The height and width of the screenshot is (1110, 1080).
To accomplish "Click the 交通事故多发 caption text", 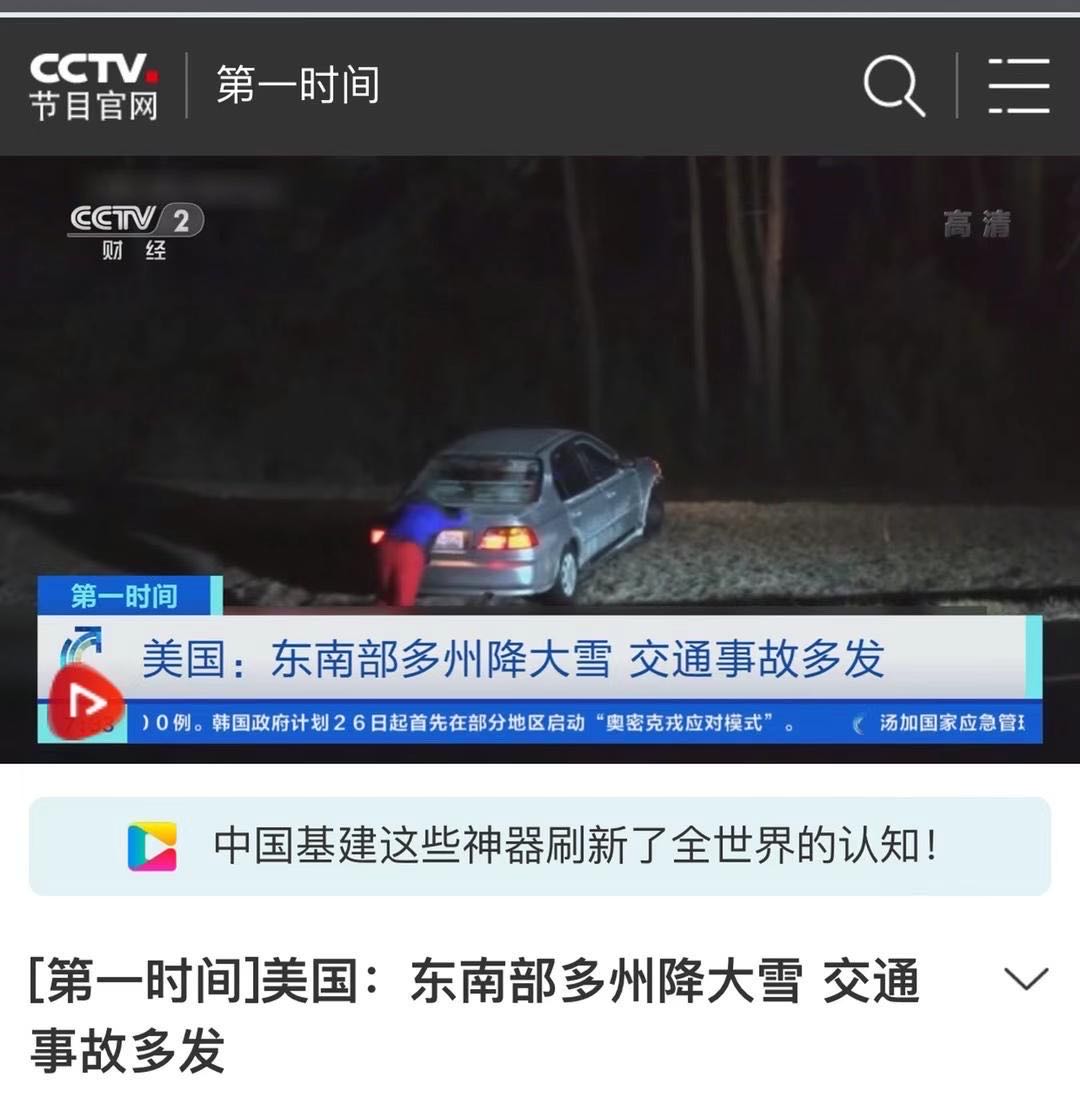I will [757, 658].
